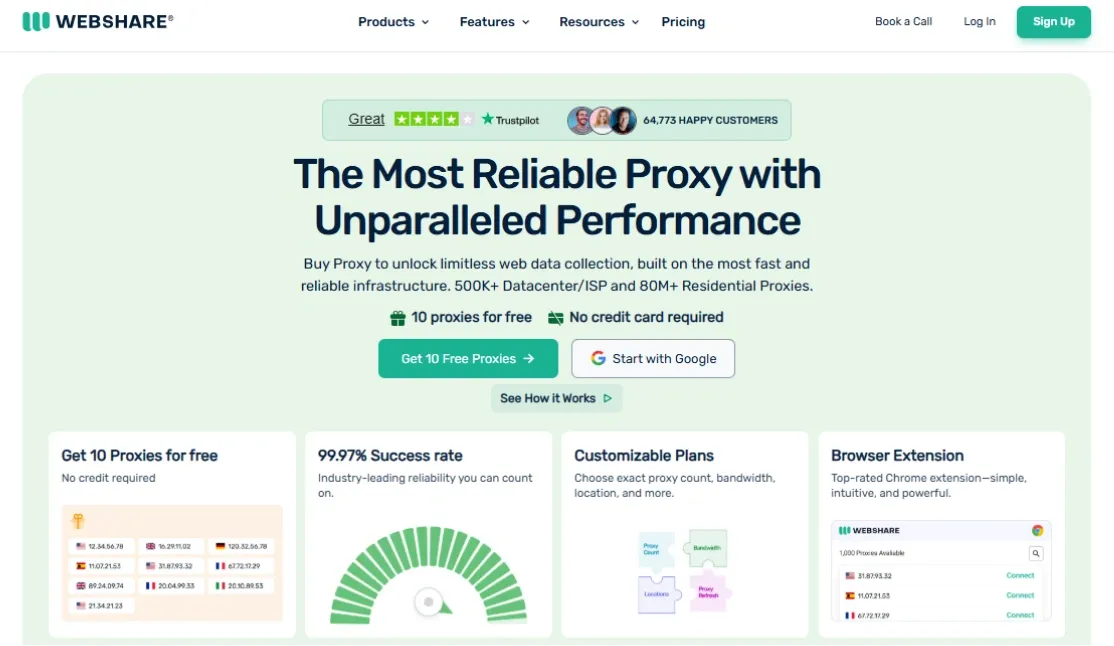Click the Google icon on sign-in button
1114x646 pixels.
pos(598,359)
